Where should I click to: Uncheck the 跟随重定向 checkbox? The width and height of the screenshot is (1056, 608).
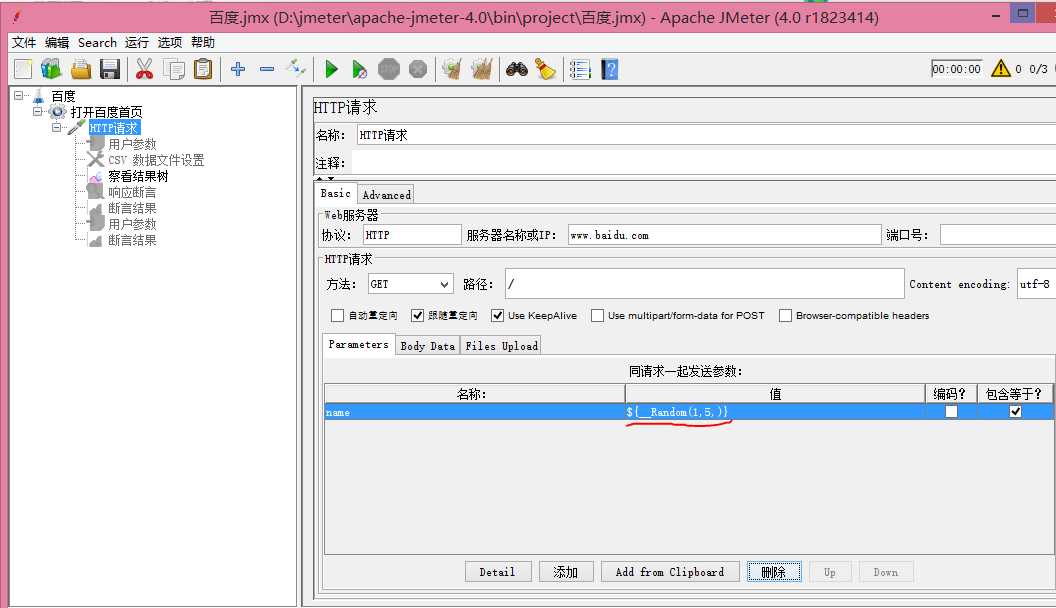(418, 315)
